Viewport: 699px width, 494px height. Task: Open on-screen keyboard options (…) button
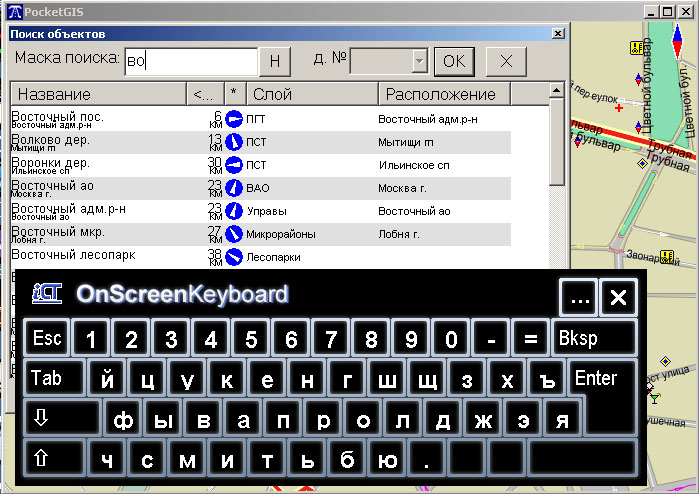(x=578, y=297)
